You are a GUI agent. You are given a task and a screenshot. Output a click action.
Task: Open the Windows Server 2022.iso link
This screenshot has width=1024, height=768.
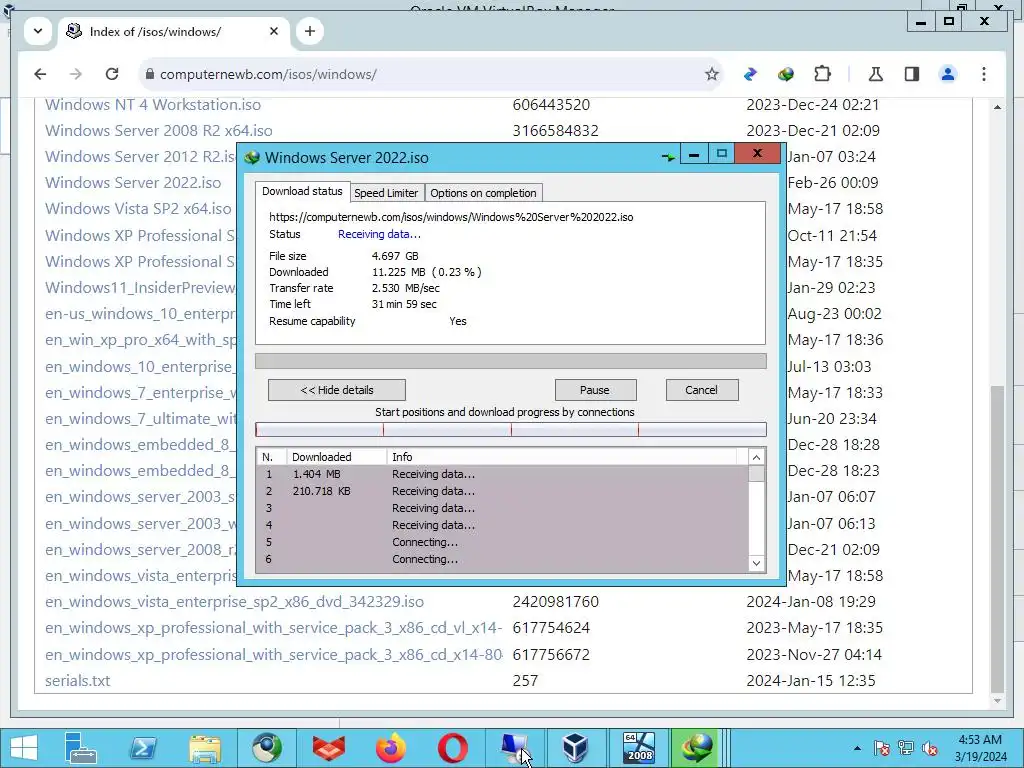pyautogui.click(x=133, y=183)
